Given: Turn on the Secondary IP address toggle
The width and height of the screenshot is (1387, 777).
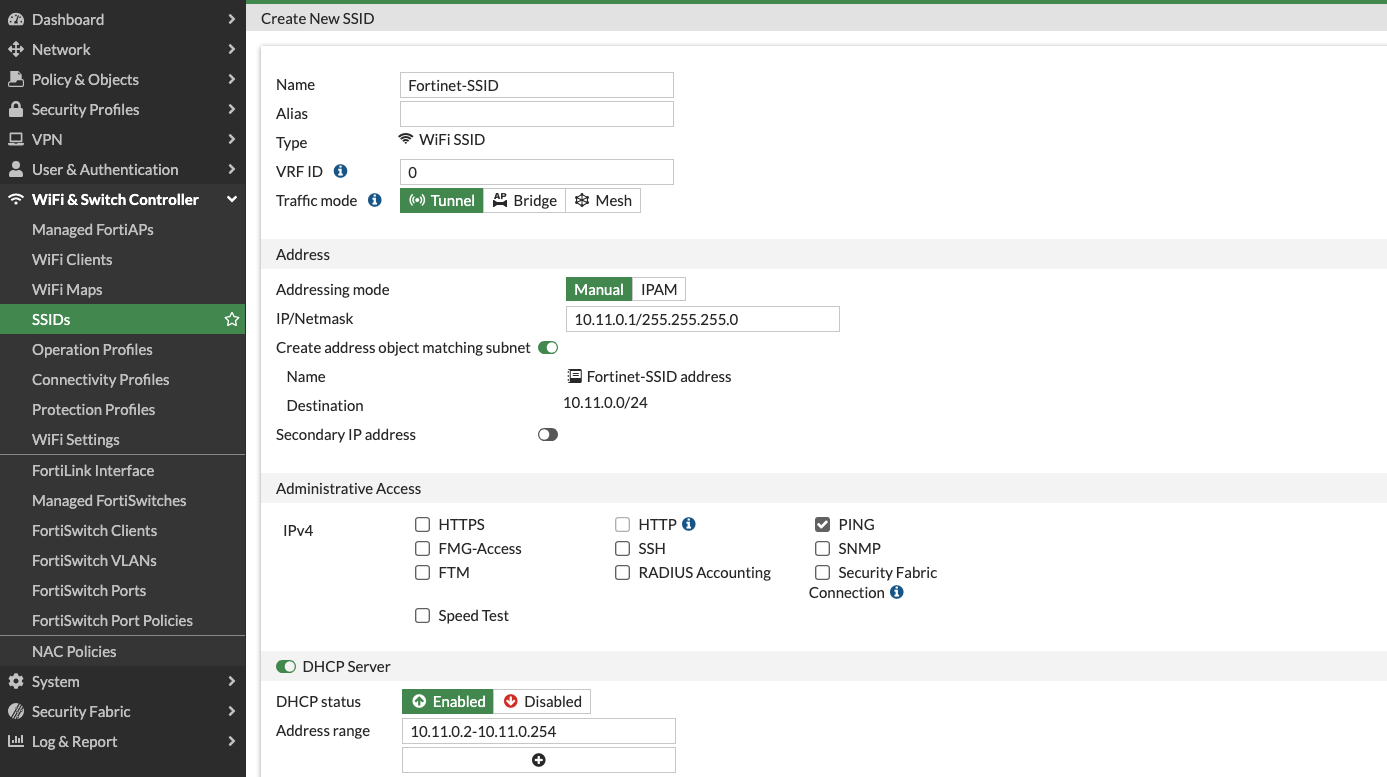Looking at the screenshot, I should (x=547, y=434).
